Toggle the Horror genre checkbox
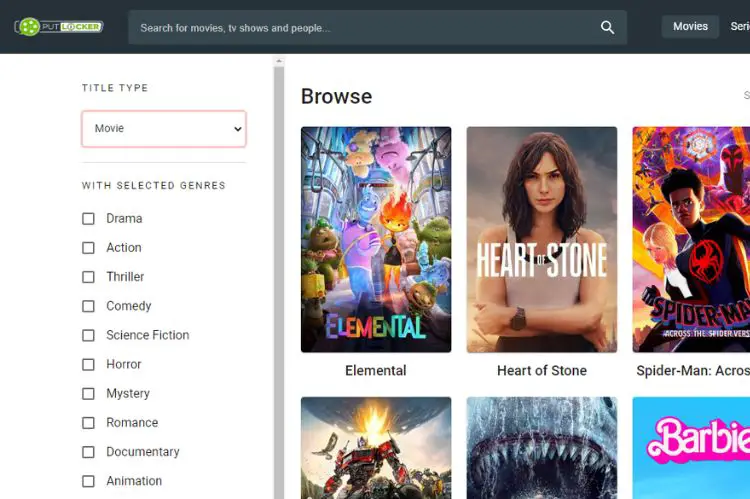750x499 pixels. click(88, 365)
